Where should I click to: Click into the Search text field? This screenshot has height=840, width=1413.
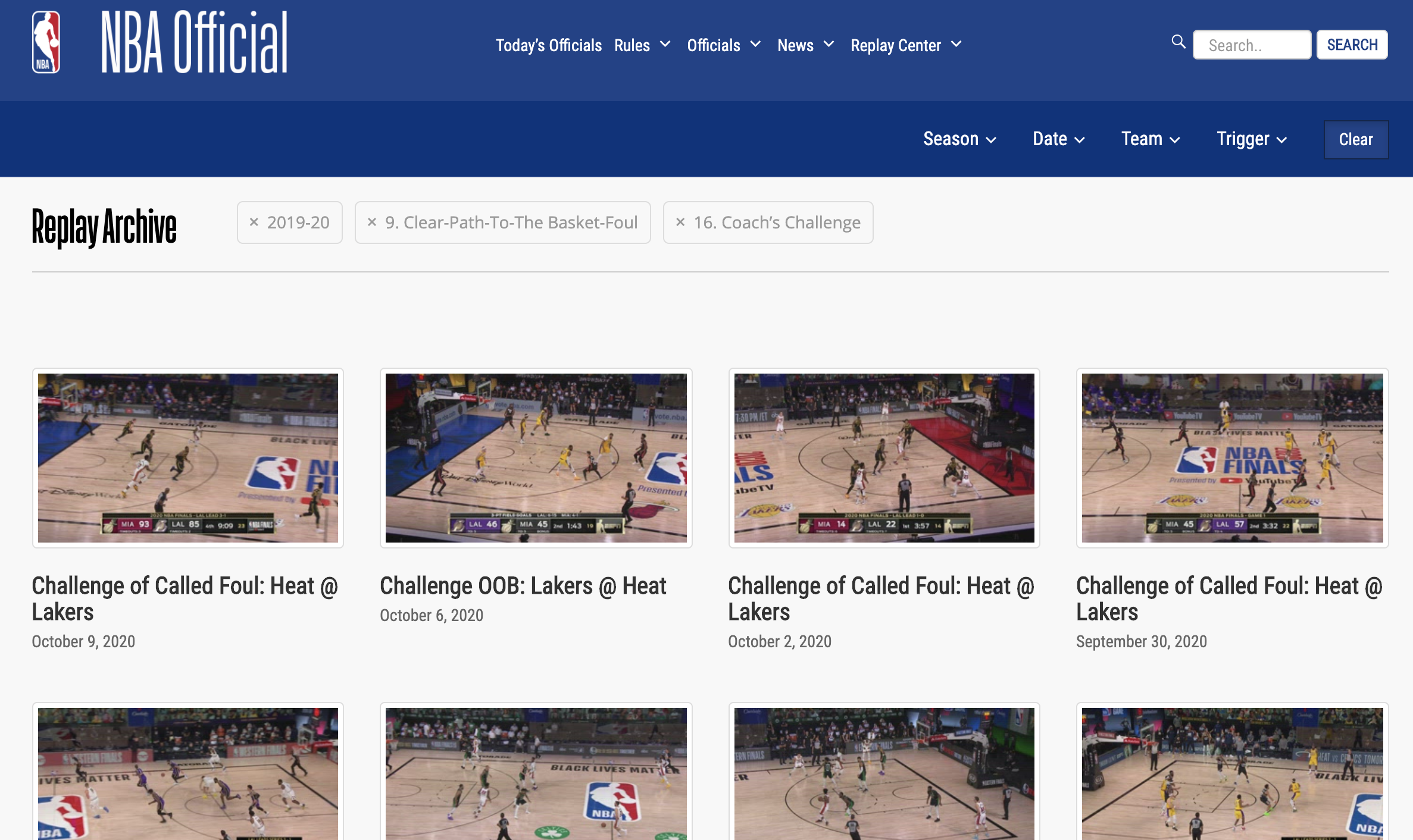(x=1251, y=45)
